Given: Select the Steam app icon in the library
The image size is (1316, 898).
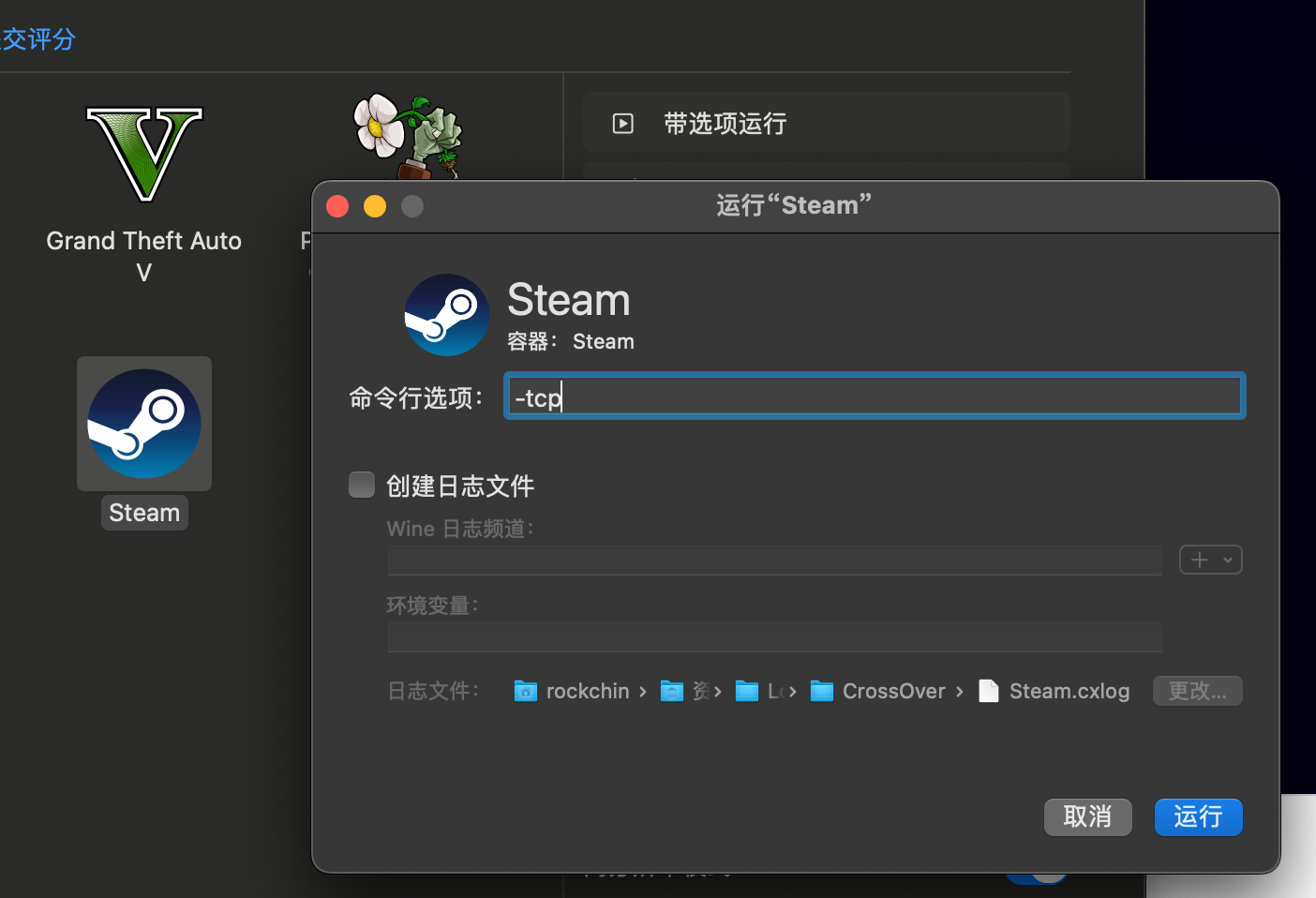Looking at the screenshot, I should (x=144, y=424).
